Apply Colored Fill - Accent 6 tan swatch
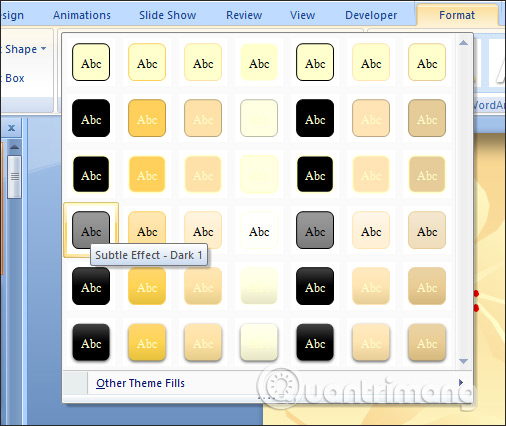This screenshot has height=426, width=506. [427, 118]
